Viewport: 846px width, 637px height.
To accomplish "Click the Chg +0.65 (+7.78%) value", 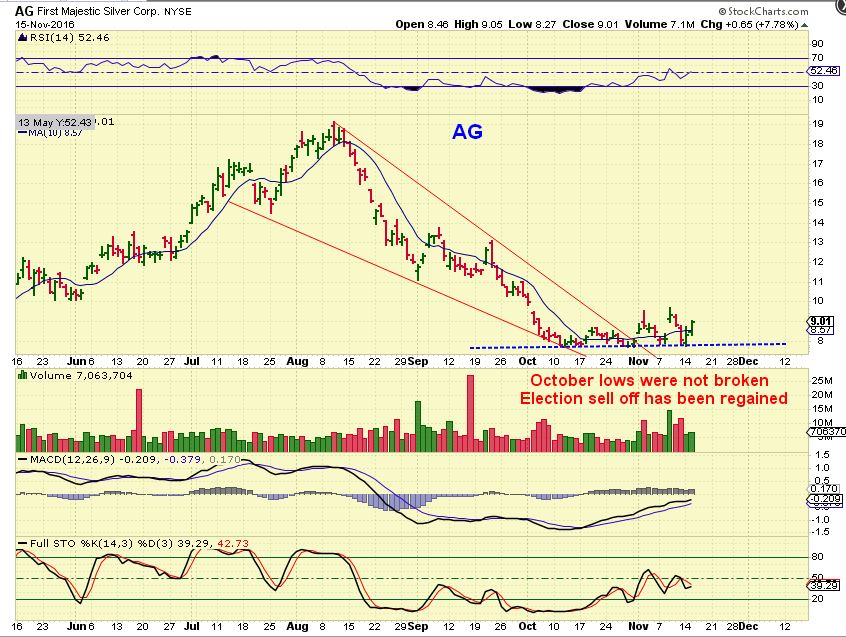I will [749, 24].
